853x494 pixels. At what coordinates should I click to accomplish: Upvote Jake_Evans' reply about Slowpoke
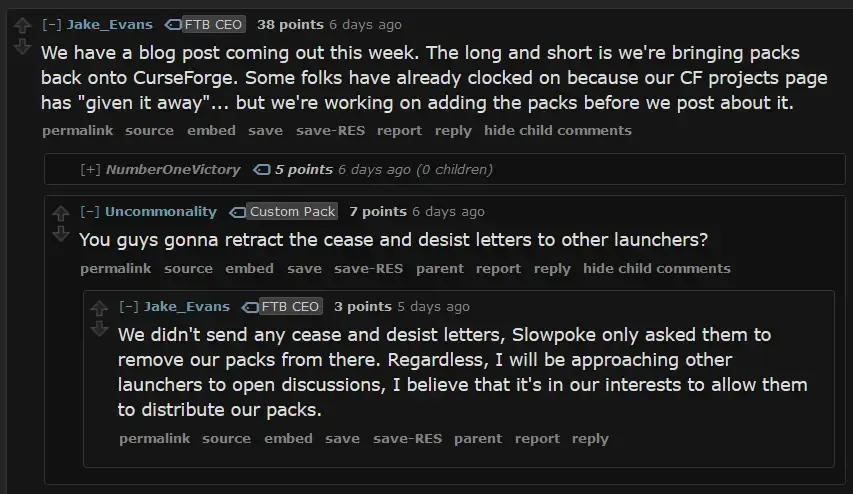pos(99,308)
